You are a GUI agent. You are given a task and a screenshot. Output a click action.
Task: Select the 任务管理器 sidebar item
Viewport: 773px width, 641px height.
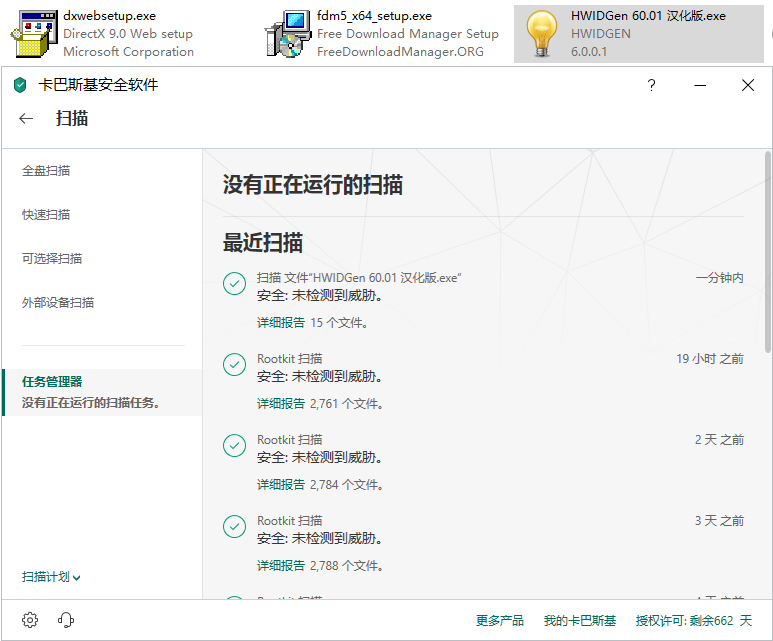point(102,392)
